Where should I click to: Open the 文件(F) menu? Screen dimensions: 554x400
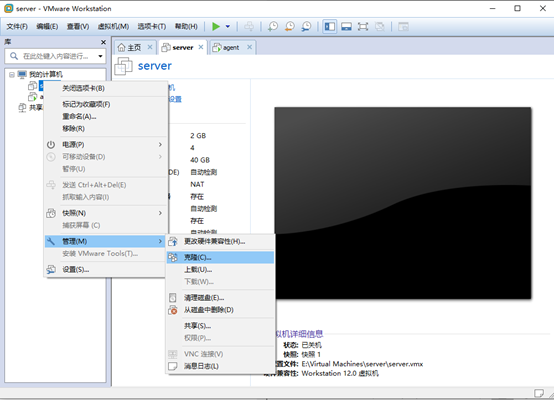[17, 27]
